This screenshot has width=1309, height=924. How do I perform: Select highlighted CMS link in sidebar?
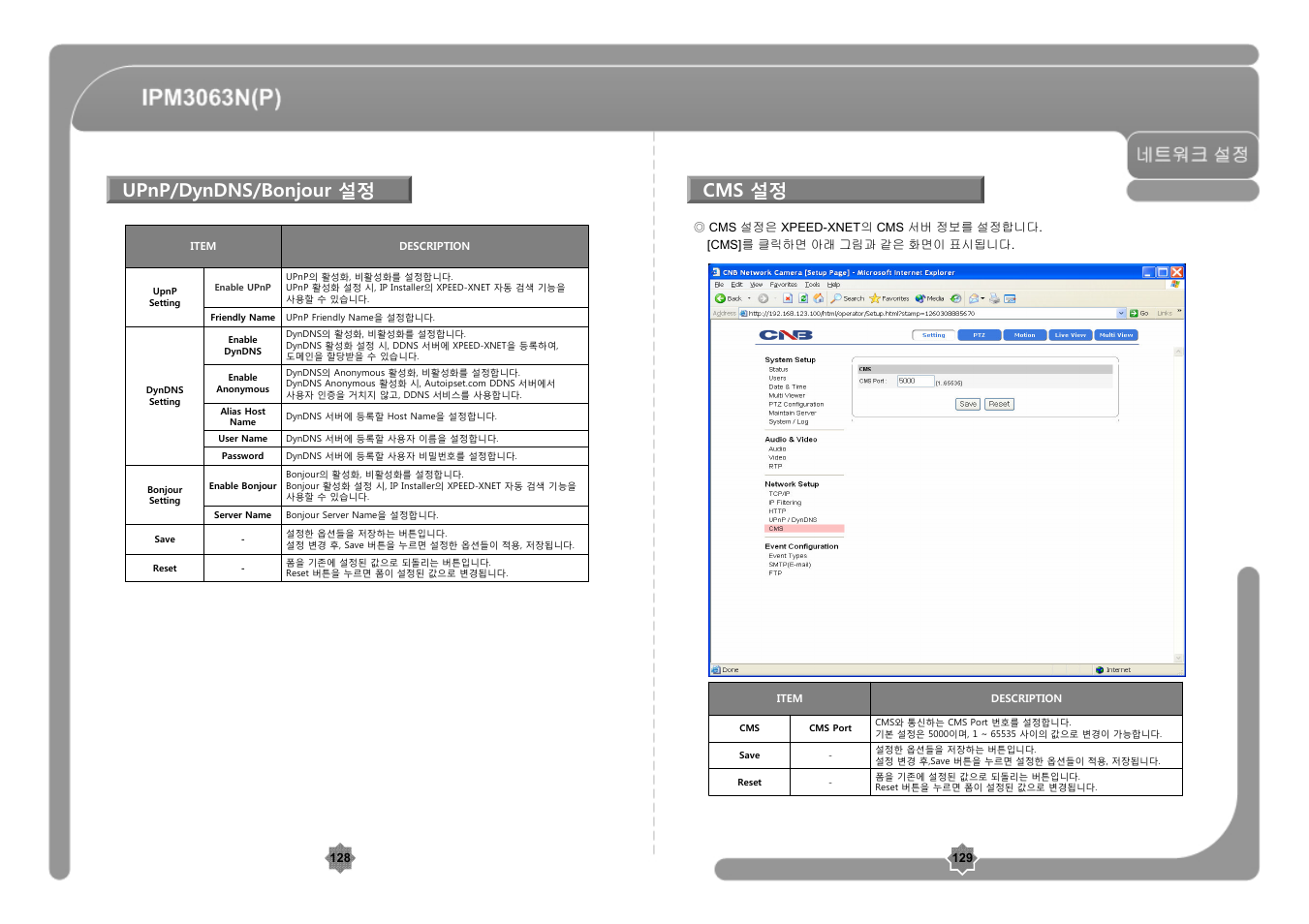pyautogui.click(x=804, y=529)
